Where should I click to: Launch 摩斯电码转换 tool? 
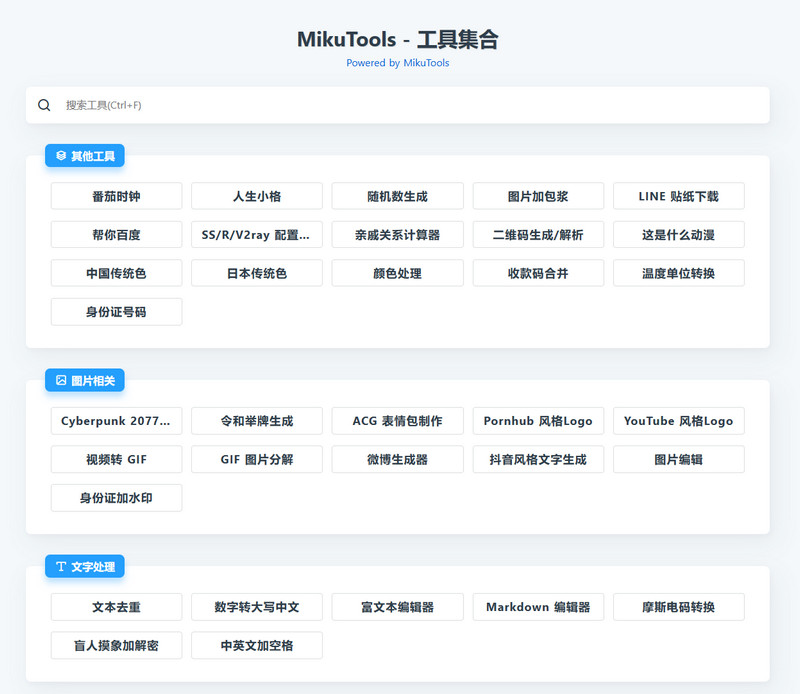point(678,607)
